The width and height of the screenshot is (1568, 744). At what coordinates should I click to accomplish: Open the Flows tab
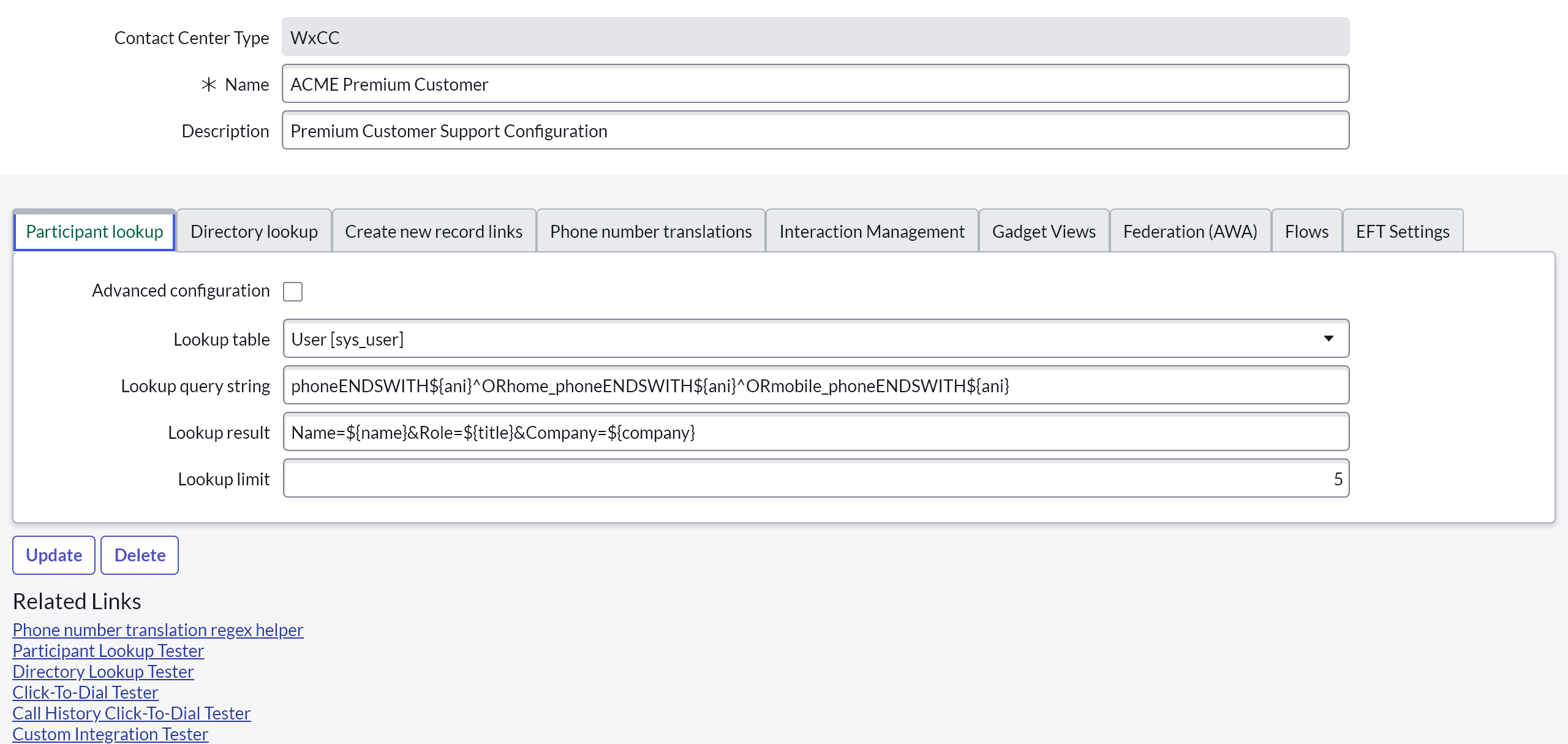click(1306, 232)
